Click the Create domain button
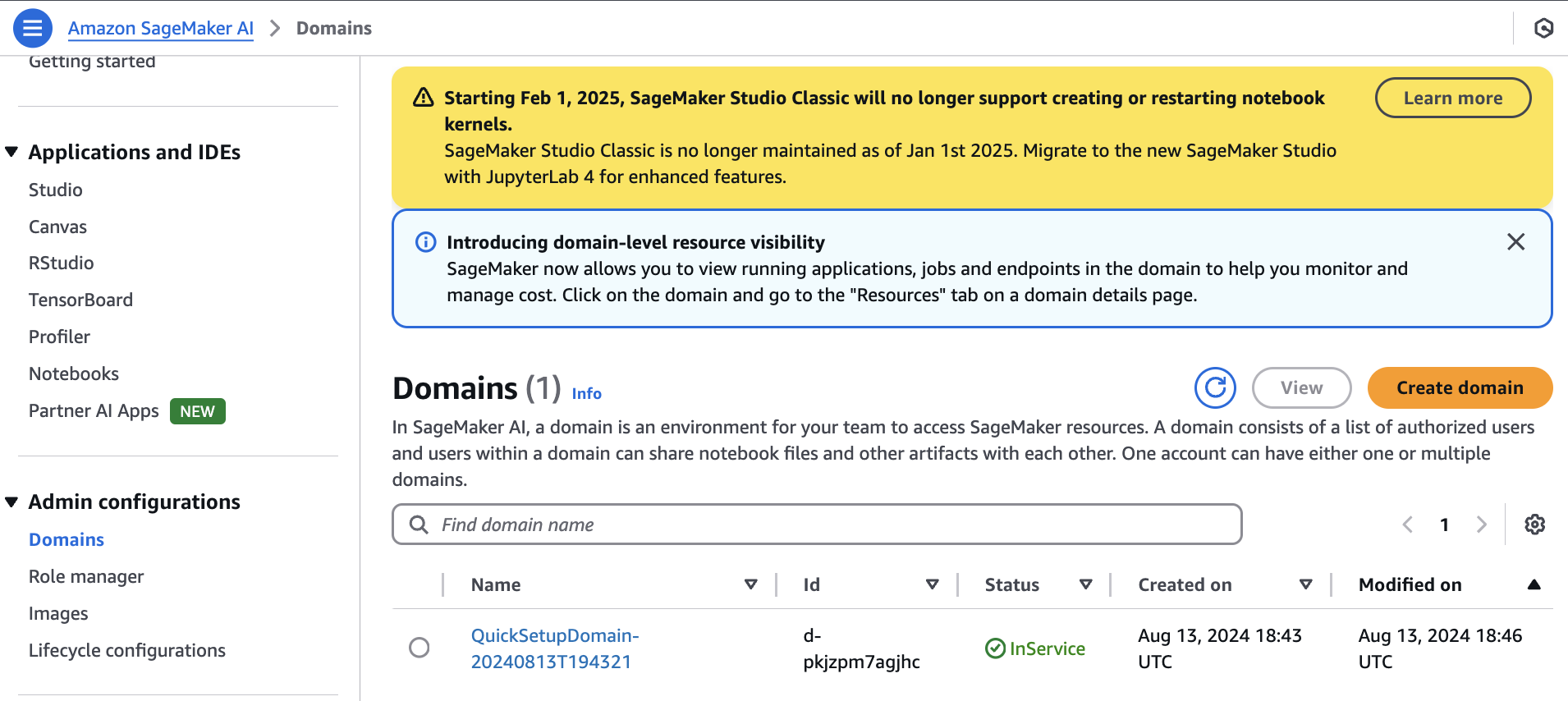Screen dimensions: 1568x701 click(1460, 387)
